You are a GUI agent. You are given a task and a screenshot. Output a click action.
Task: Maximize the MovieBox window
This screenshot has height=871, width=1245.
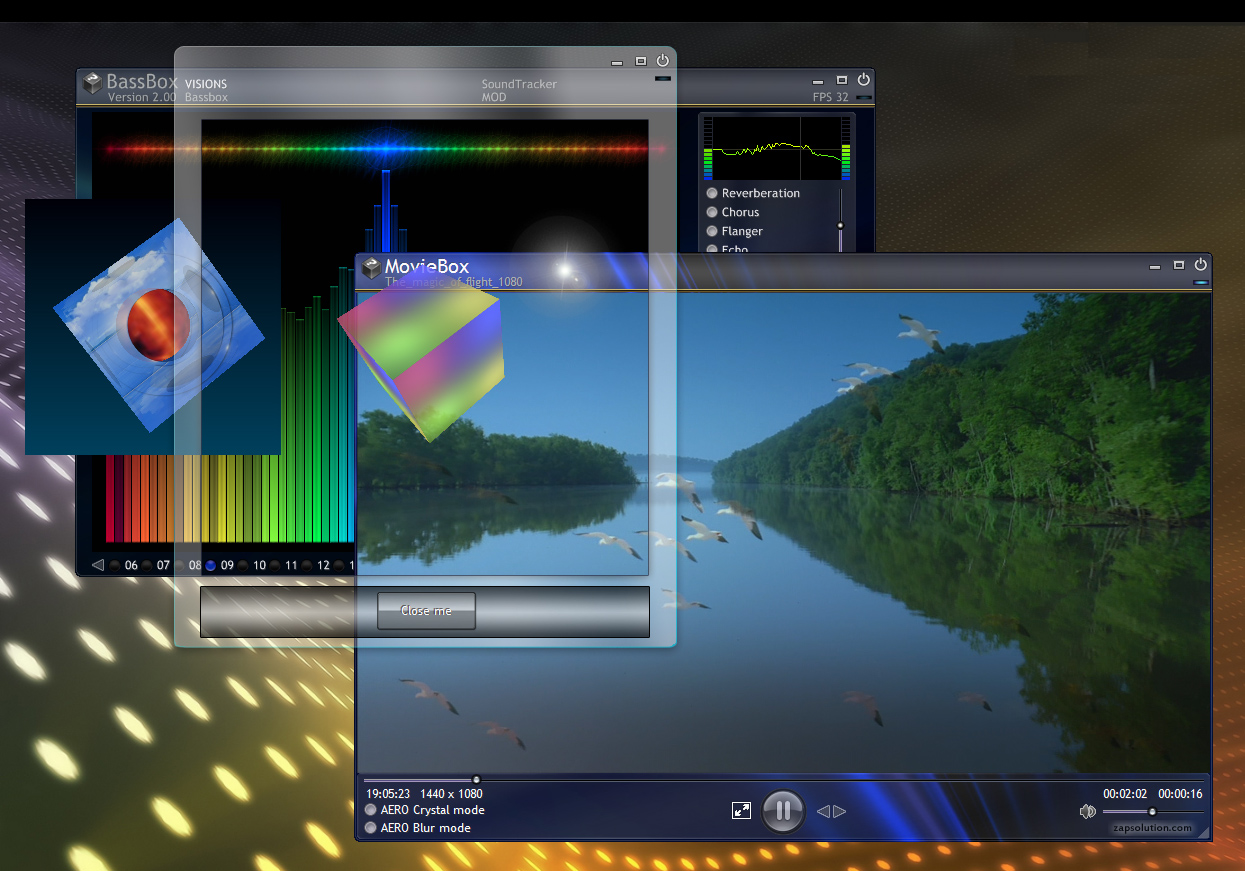point(1179,265)
